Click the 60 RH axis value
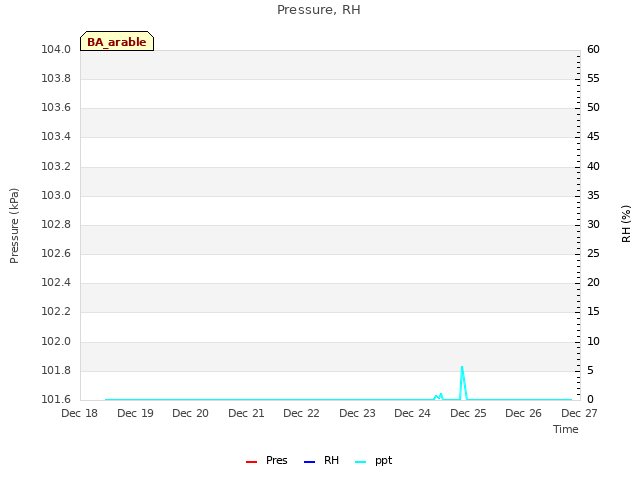Image resolution: width=640 pixels, height=480 pixels. click(593, 49)
